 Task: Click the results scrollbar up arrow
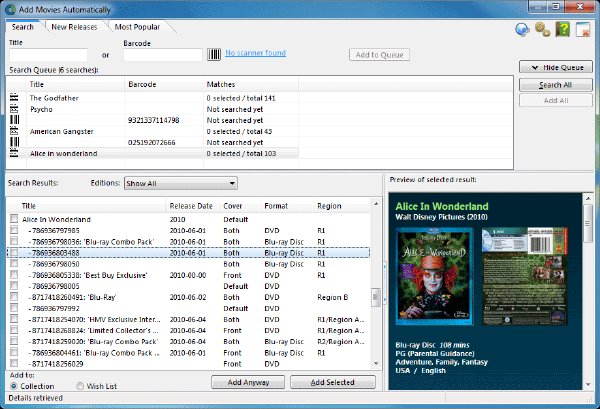[x=376, y=204]
